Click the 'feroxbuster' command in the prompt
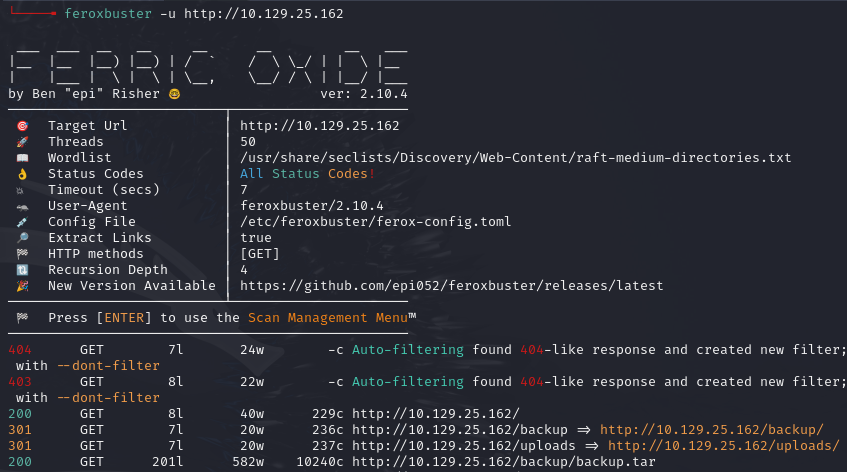This screenshot has height=472, width=847. [108, 14]
